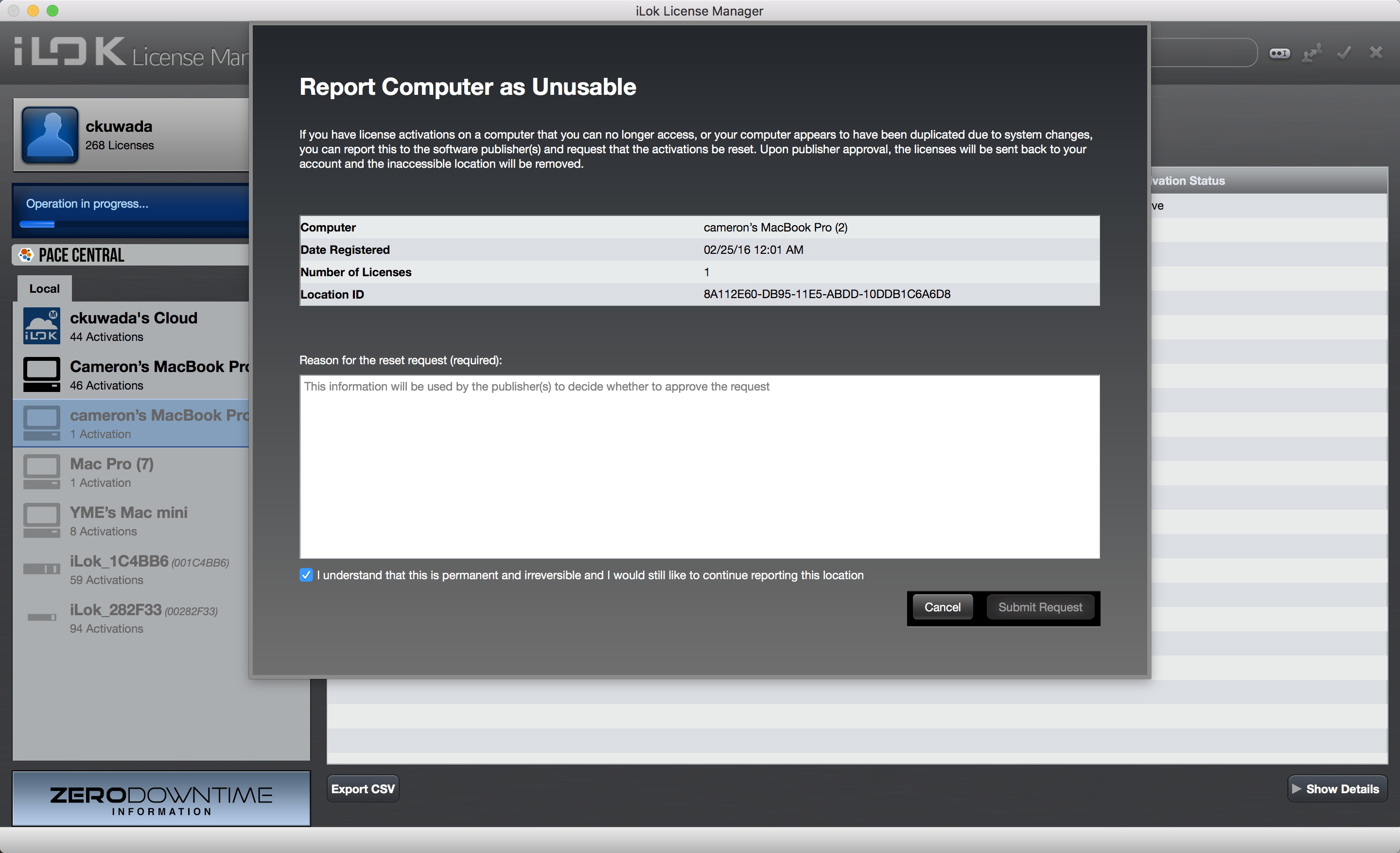Click the reason for reset request text area
The image size is (1400, 853).
[x=700, y=466]
